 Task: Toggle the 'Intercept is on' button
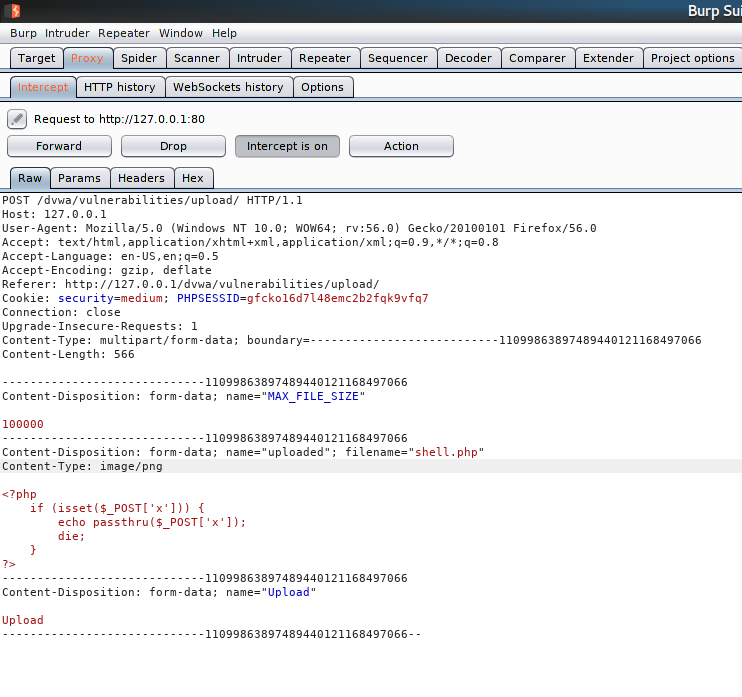click(x=287, y=146)
